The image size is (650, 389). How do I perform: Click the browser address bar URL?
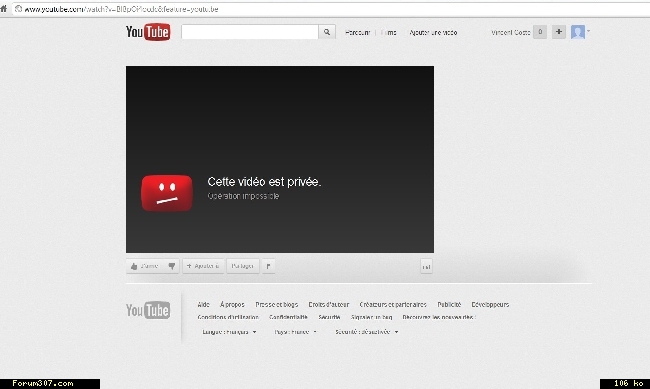click(x=121, y=9)
